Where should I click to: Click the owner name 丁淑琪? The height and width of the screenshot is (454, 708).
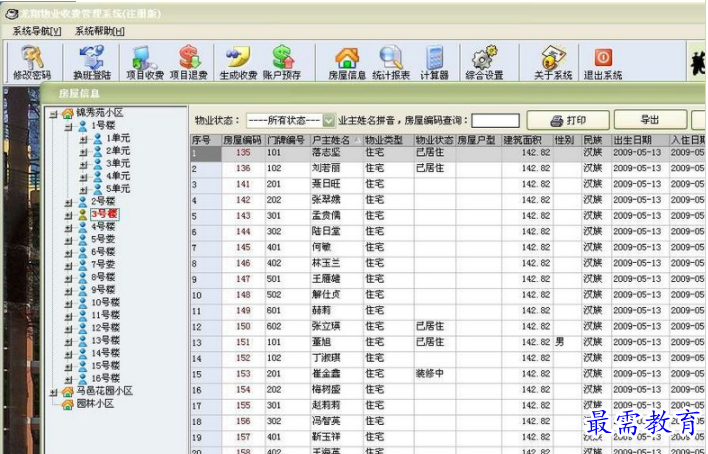pyautogui.click(x=326, y=358)
